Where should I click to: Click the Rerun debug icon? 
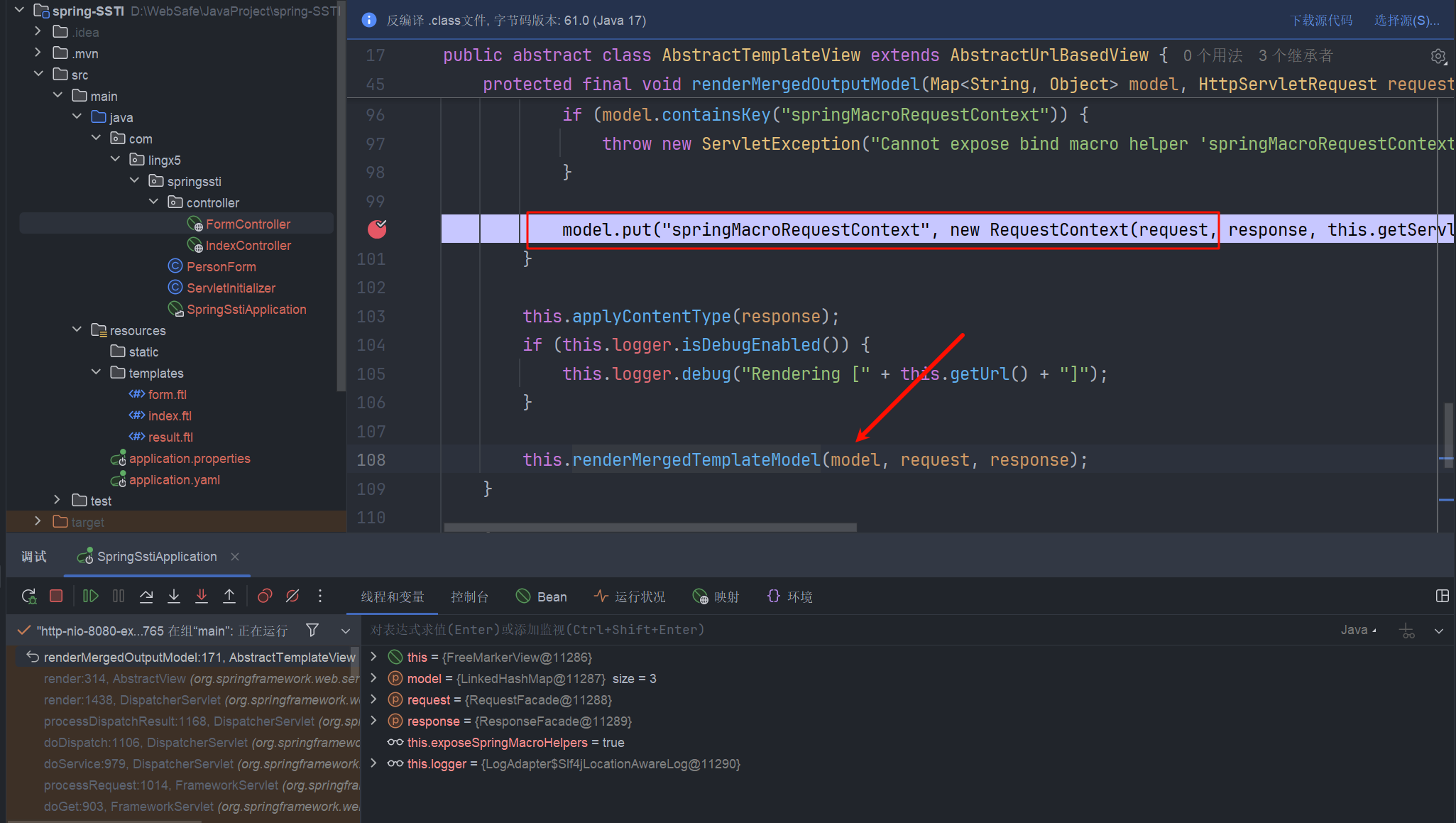point(28,596)
